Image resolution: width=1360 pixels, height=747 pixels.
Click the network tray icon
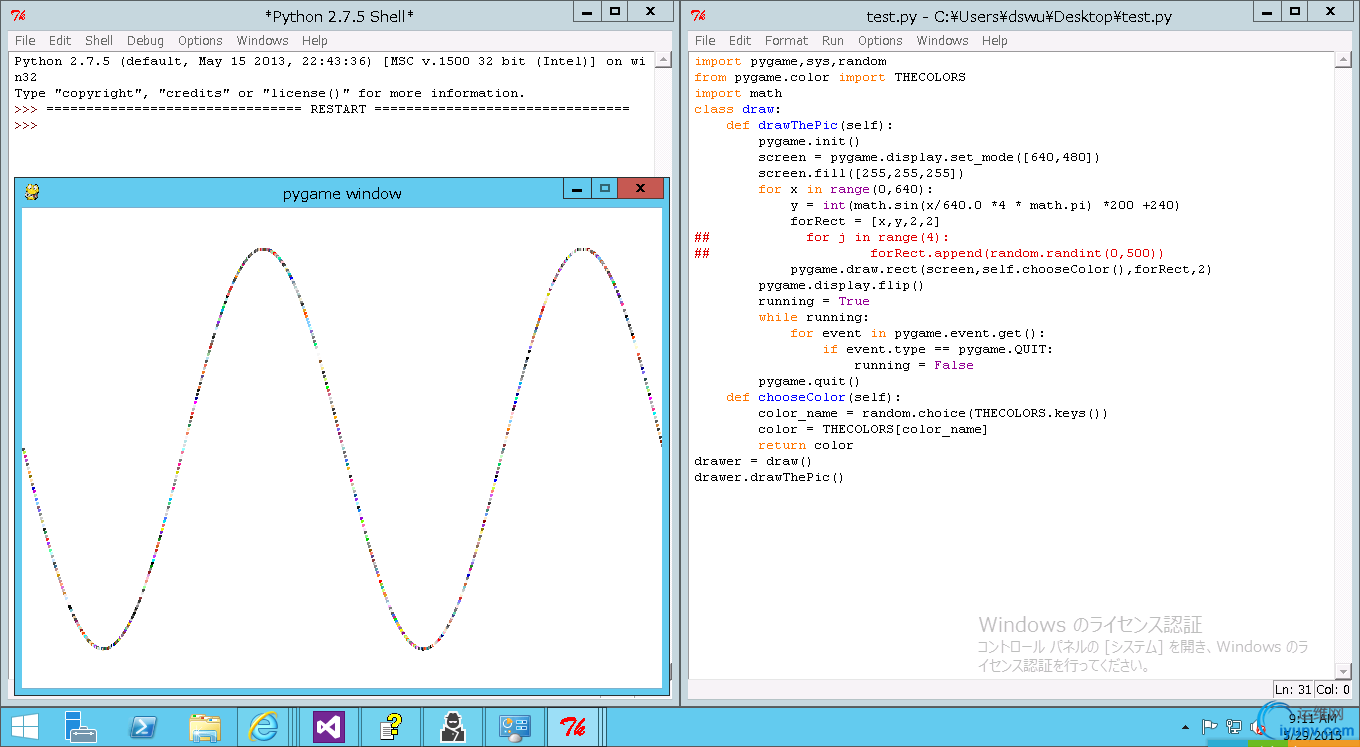click(1234, 727)
